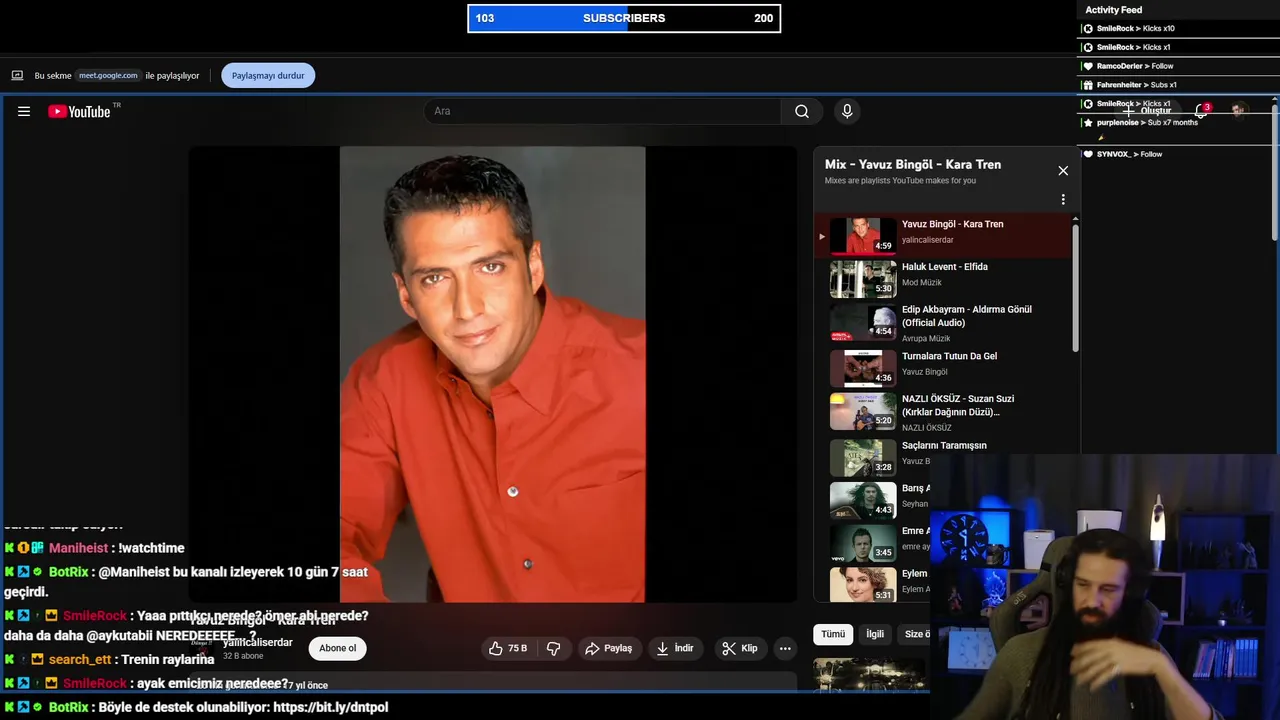Close the Mix playlist panel
The height and width of the screenshot is (720, 1280).
[x=1063, y=171]
